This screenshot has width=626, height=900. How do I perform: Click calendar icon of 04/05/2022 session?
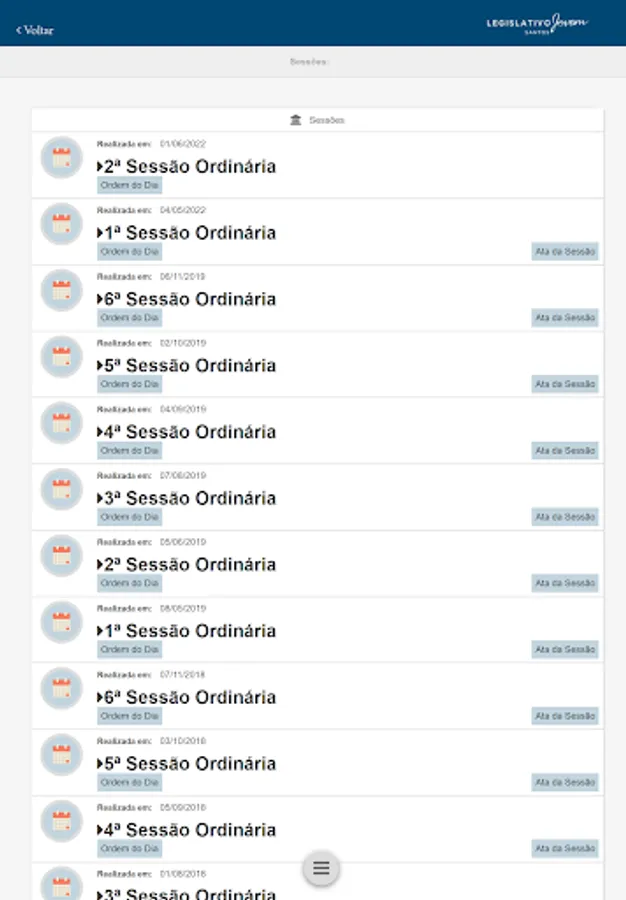[x=61, y=224]
